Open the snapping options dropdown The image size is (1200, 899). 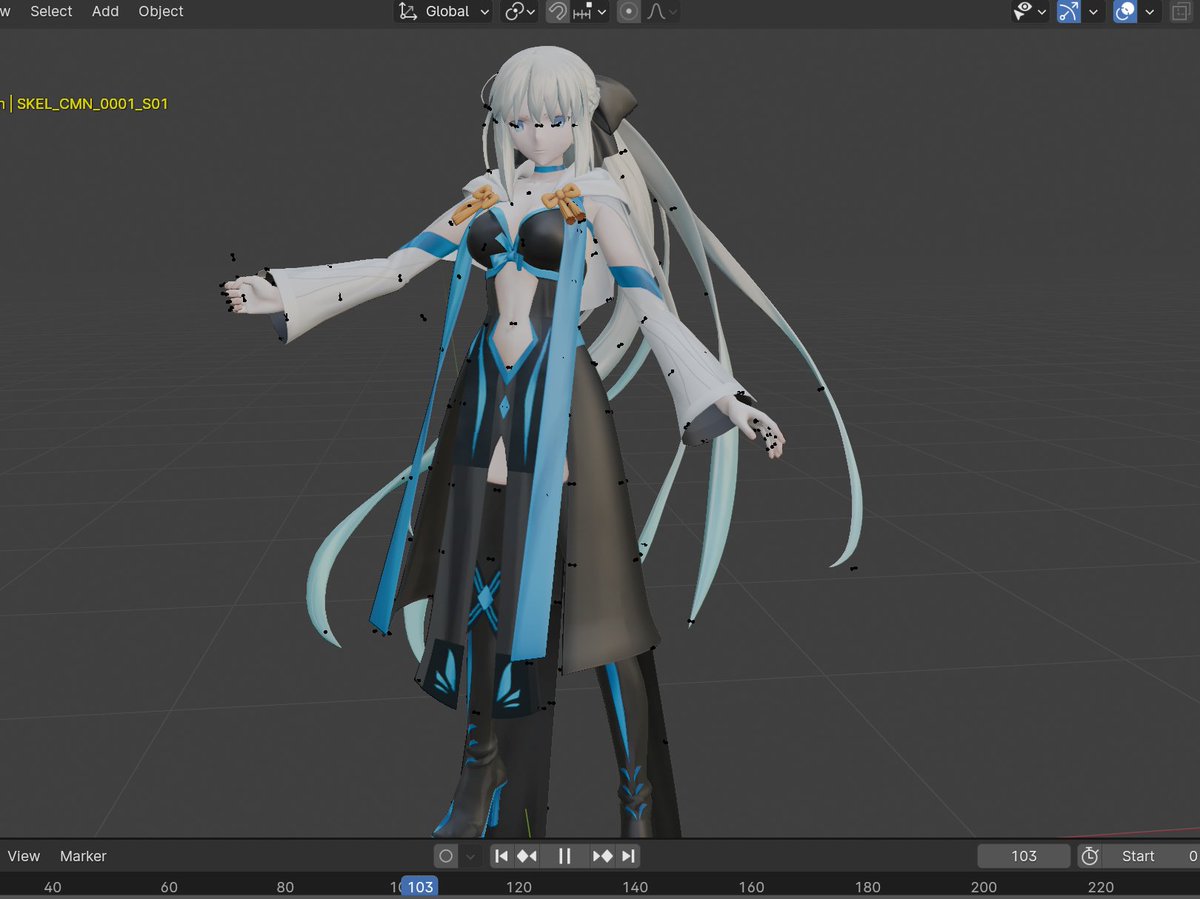click(x=588, y=12)
